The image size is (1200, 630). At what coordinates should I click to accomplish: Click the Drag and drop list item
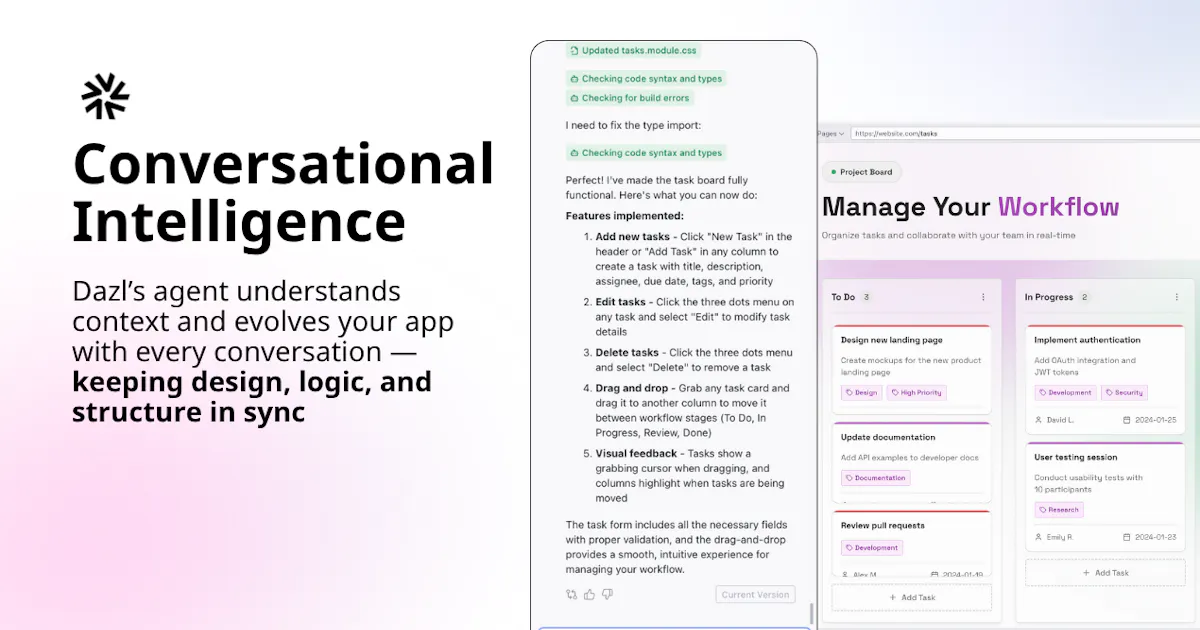686,410
